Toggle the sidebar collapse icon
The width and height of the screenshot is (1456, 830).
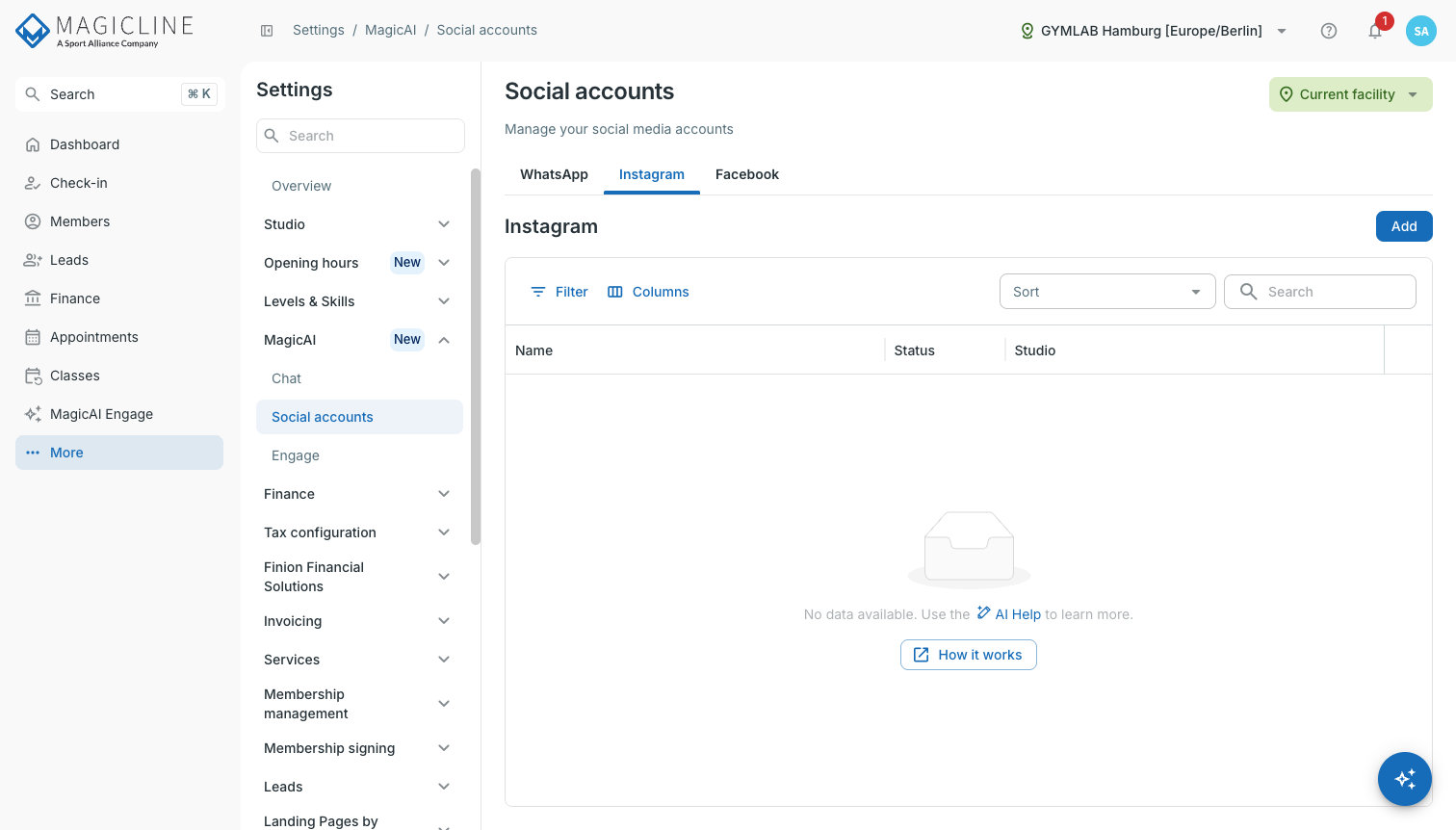267,31
